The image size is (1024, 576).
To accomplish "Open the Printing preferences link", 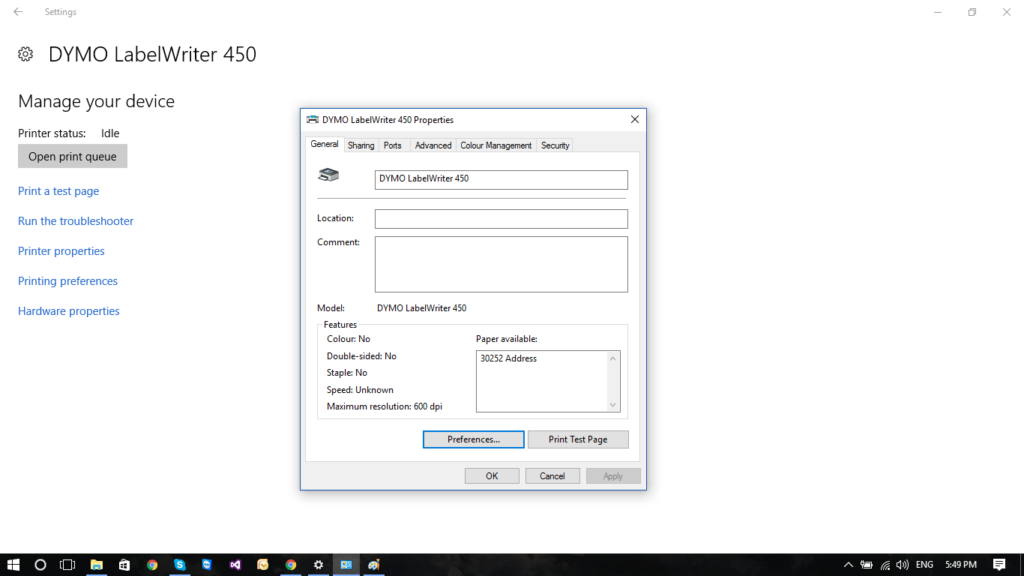I will 68,281.
